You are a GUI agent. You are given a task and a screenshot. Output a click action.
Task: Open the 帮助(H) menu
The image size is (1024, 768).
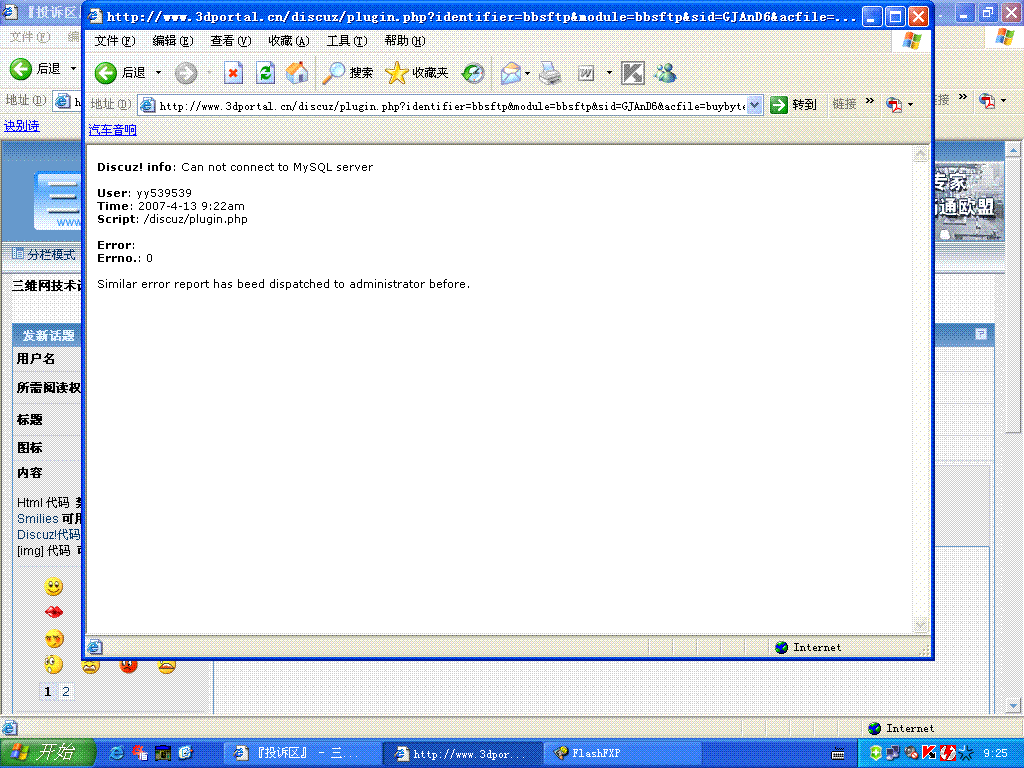[x=405, y=41]
